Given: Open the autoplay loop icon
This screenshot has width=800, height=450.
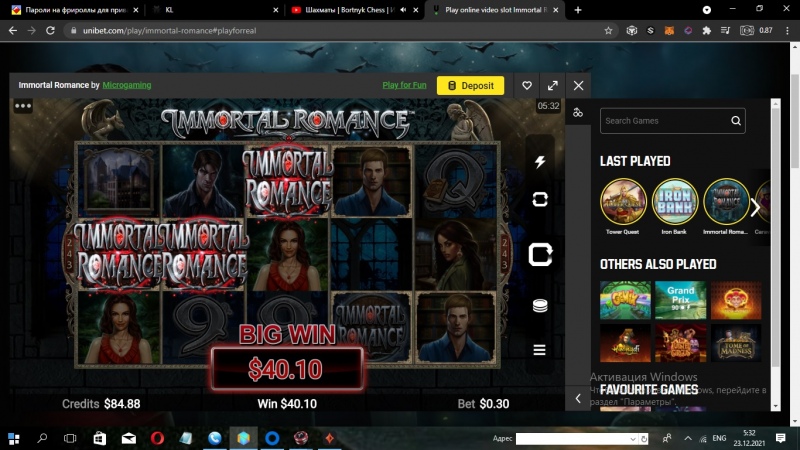Looking at the screenshot, I should tap(540, 199).
